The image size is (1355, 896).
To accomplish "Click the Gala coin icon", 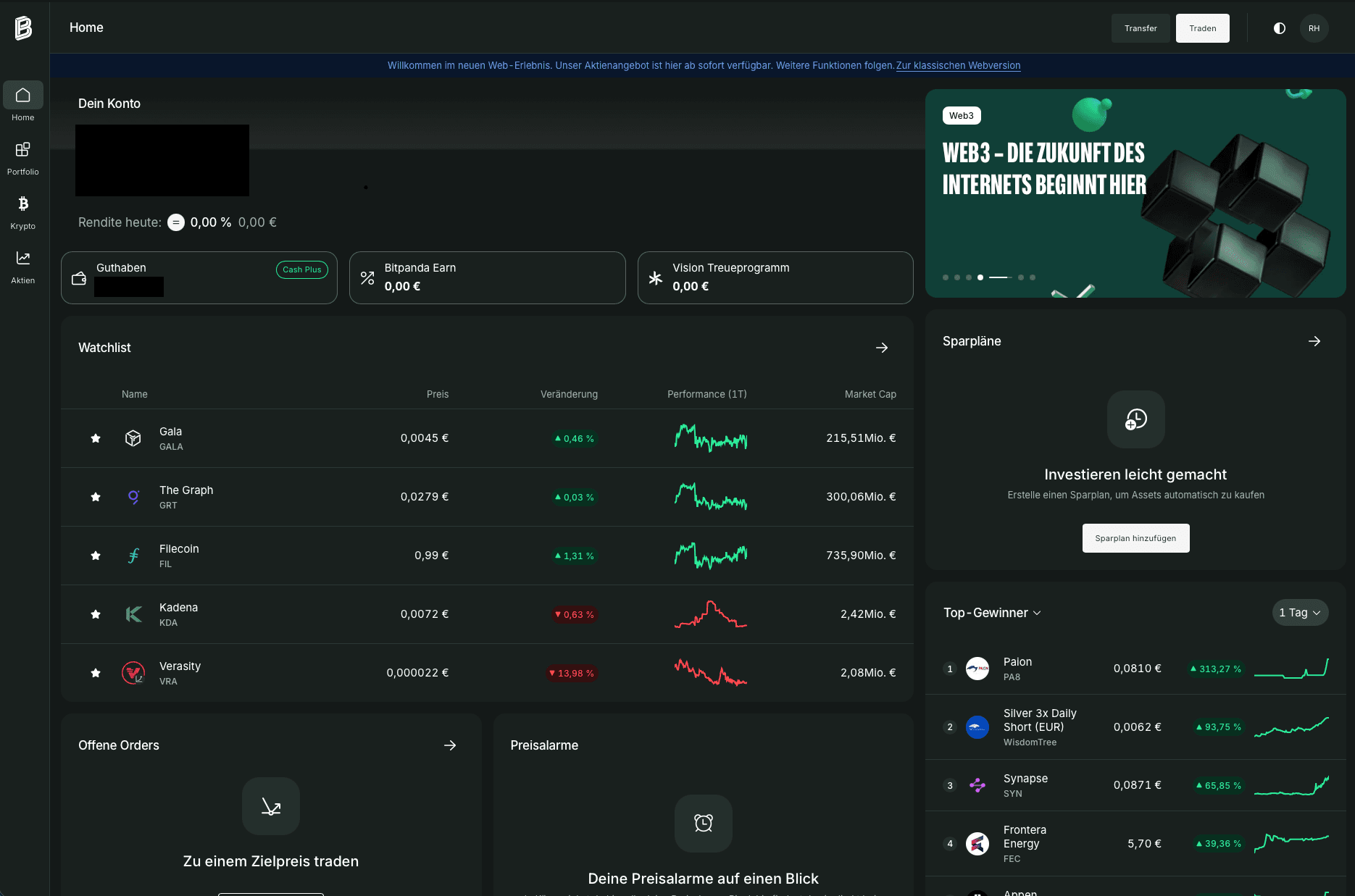I will point(133,438).
